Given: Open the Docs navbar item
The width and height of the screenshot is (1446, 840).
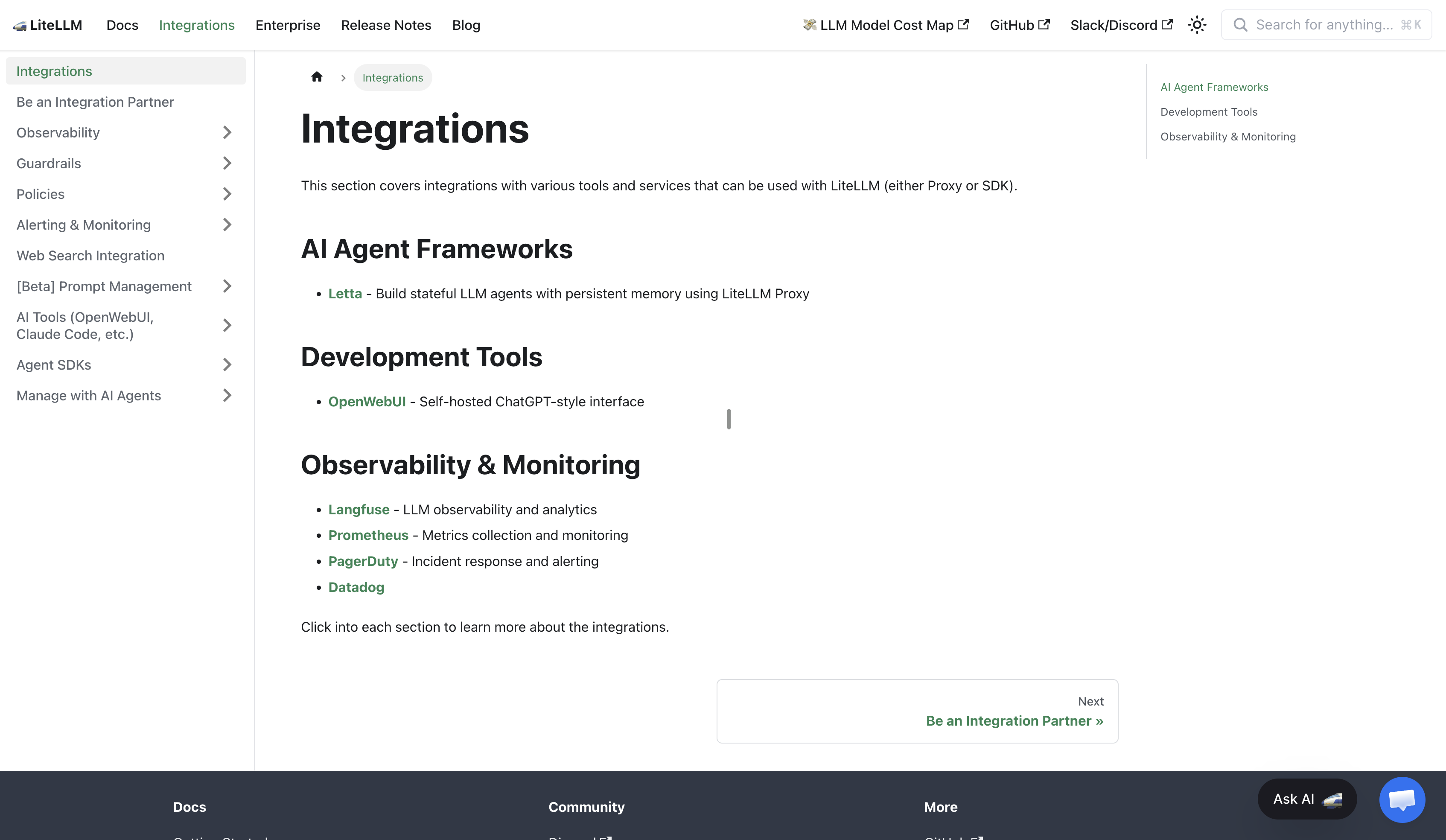Looking at the screenshot, I should pyautogui.click(x=122, y=25).
